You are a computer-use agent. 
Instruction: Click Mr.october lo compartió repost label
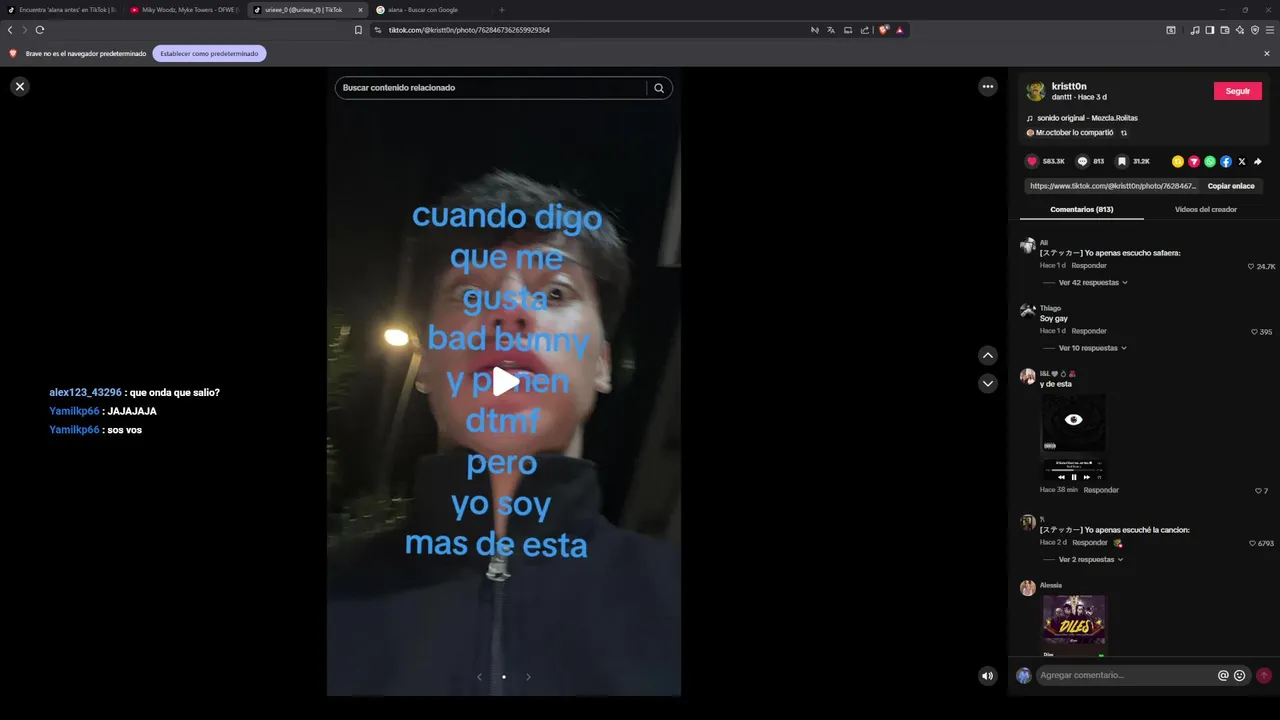click(x=1074, y=132)
